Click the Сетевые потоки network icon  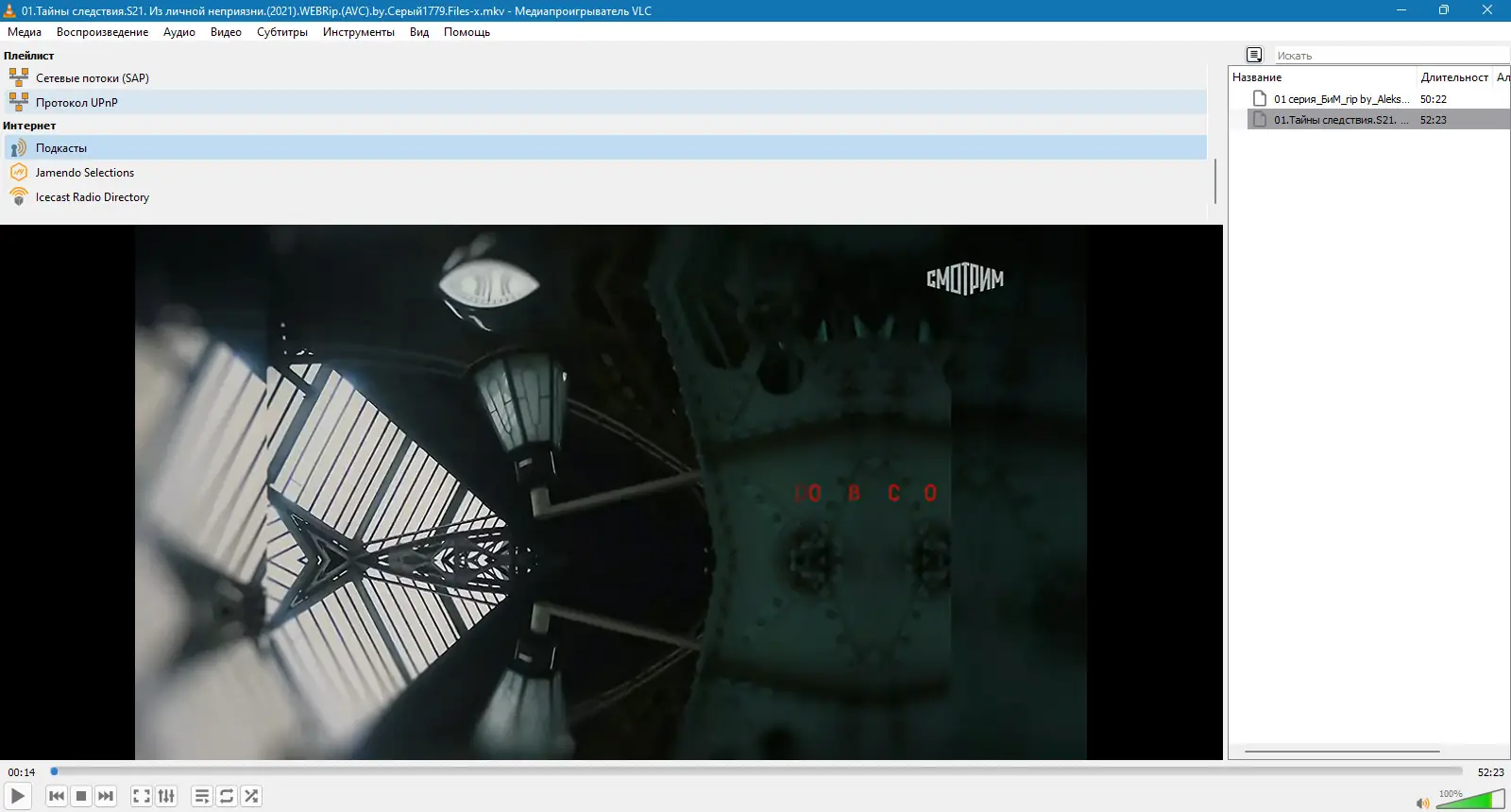click(x=19, y=77)
